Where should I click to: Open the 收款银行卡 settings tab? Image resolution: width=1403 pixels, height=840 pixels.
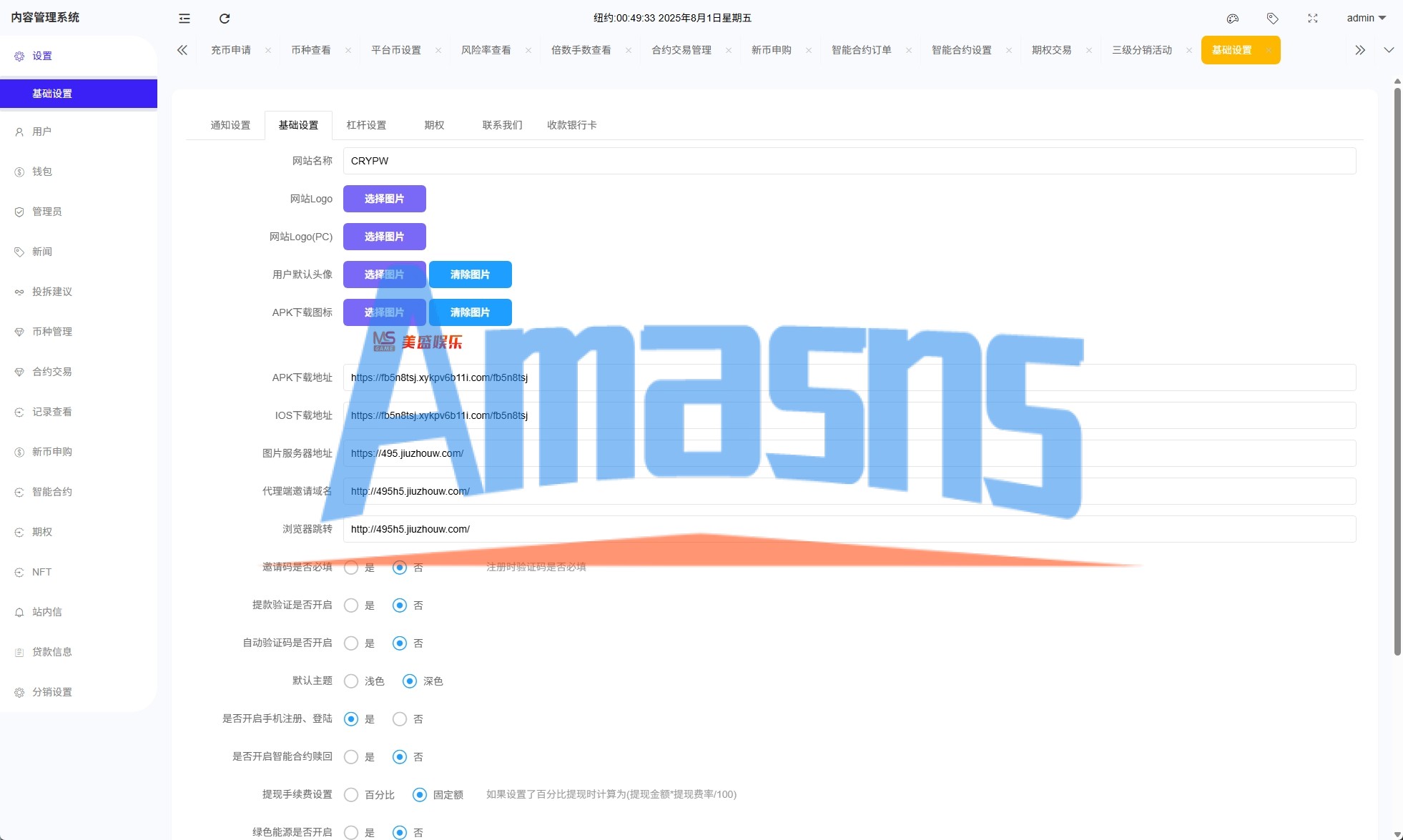pyautogui.click(x=572, y=125)
